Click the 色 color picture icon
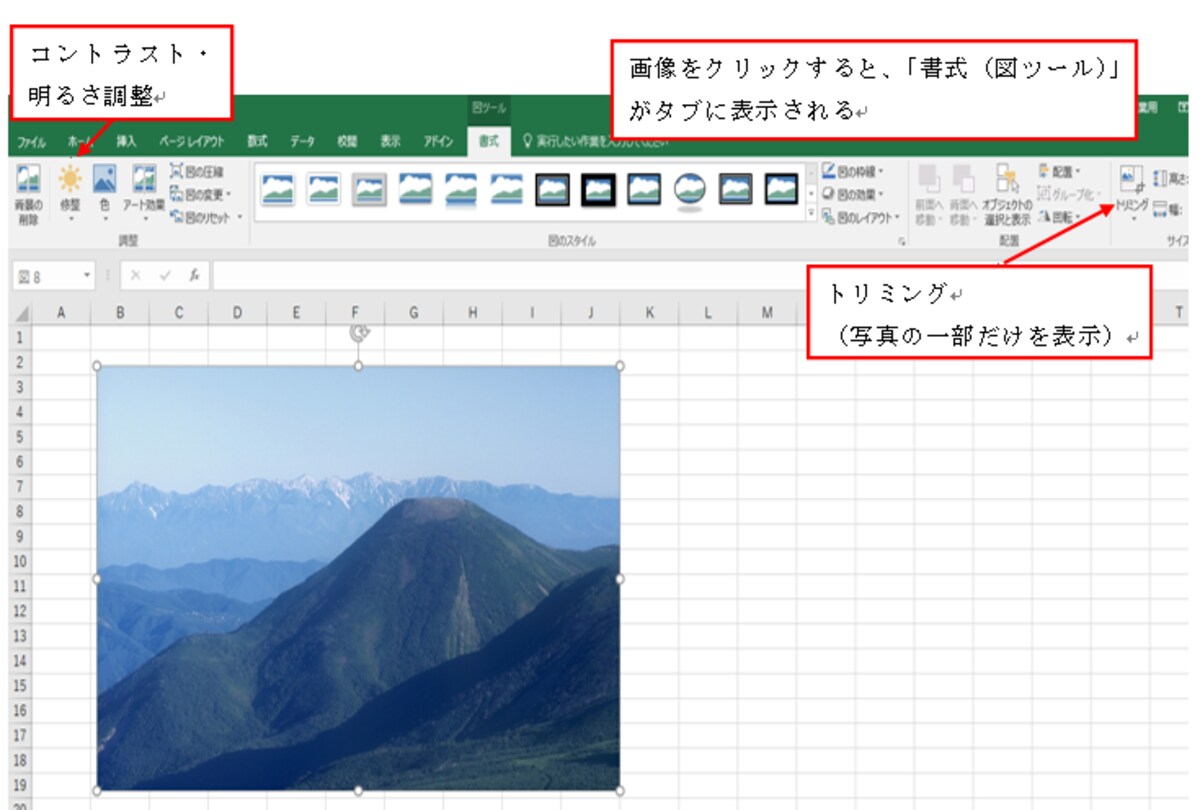The image size is (1200, 810). click(105, 180)
